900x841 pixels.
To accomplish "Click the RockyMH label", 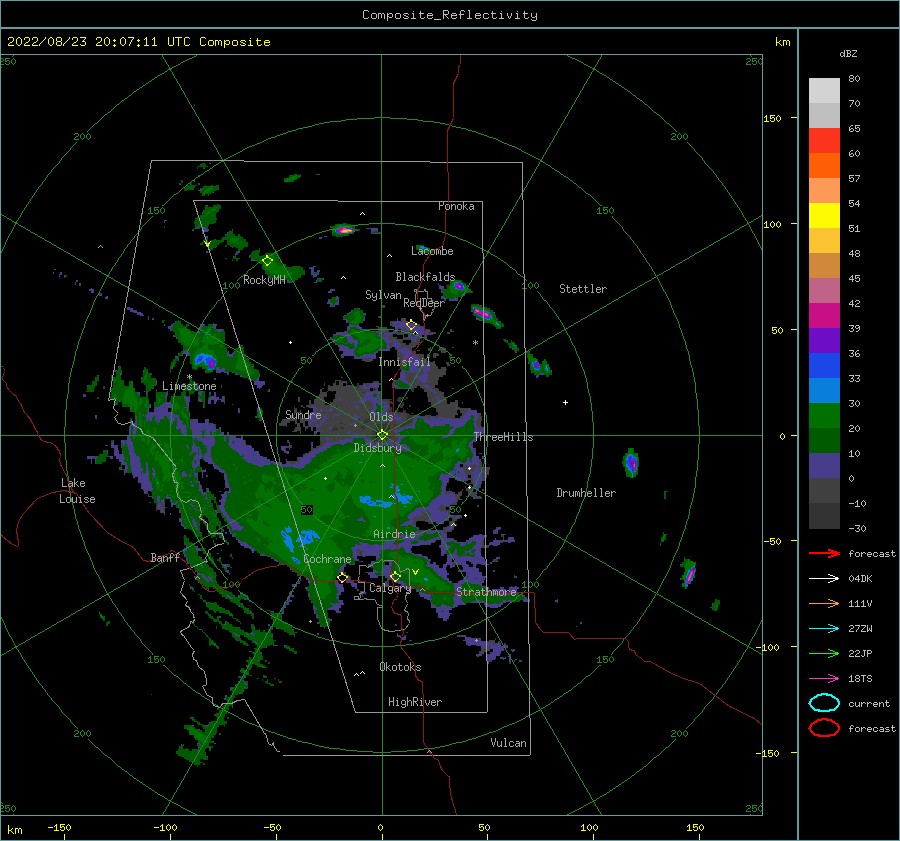I will point(264,280).
